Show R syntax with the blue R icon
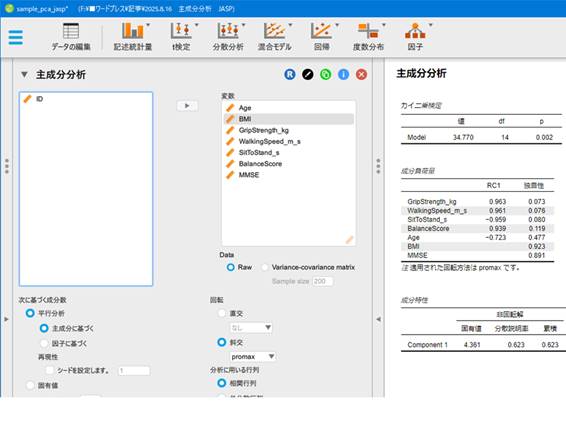Image resolution: width=566 pixels, height=425 pixels. pyautogui.click(x=290, y=74)
